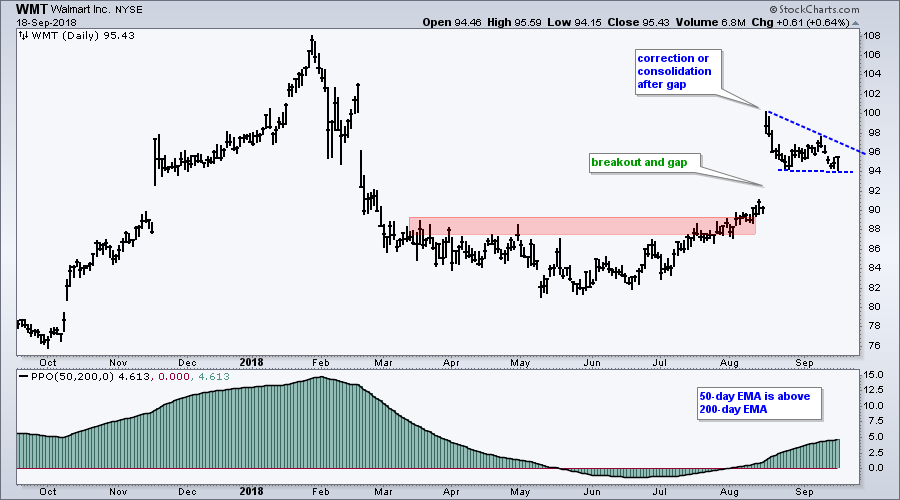
Task: Click the up-triangle icon beside the change value
Action: pyautogui.click(x=855, y=23)
